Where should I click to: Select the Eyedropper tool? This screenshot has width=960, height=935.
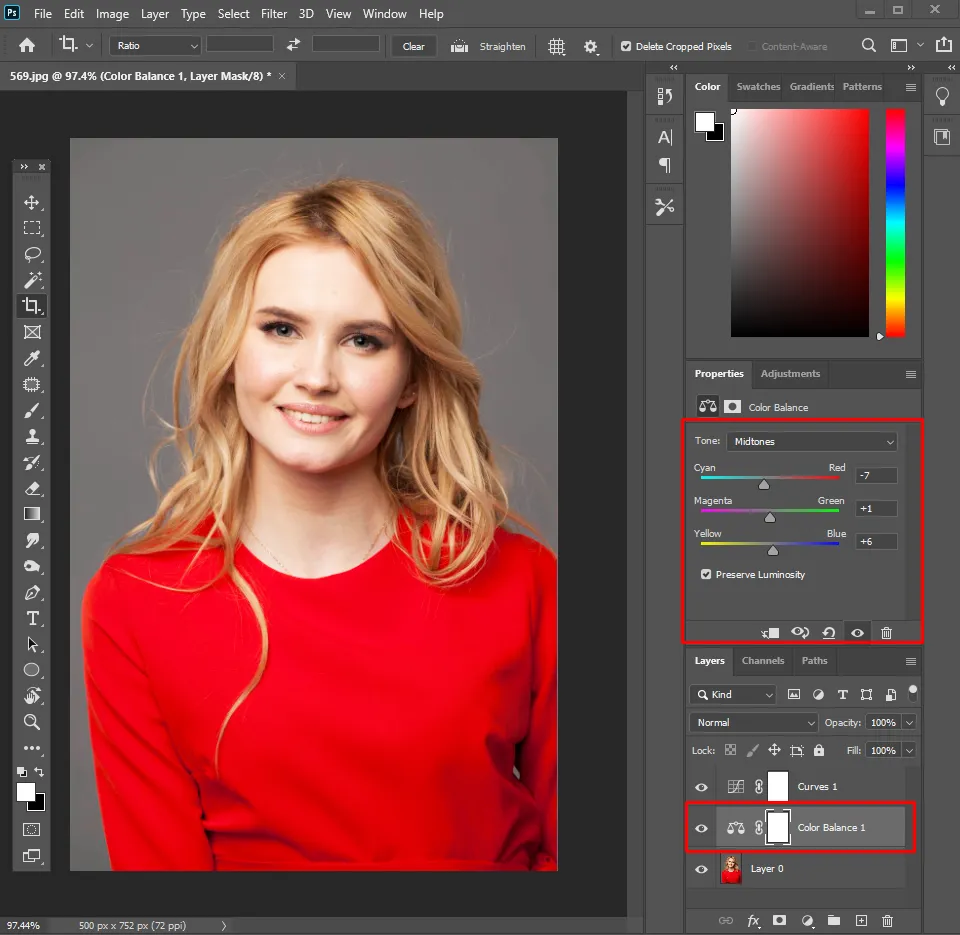pos(32,358)
